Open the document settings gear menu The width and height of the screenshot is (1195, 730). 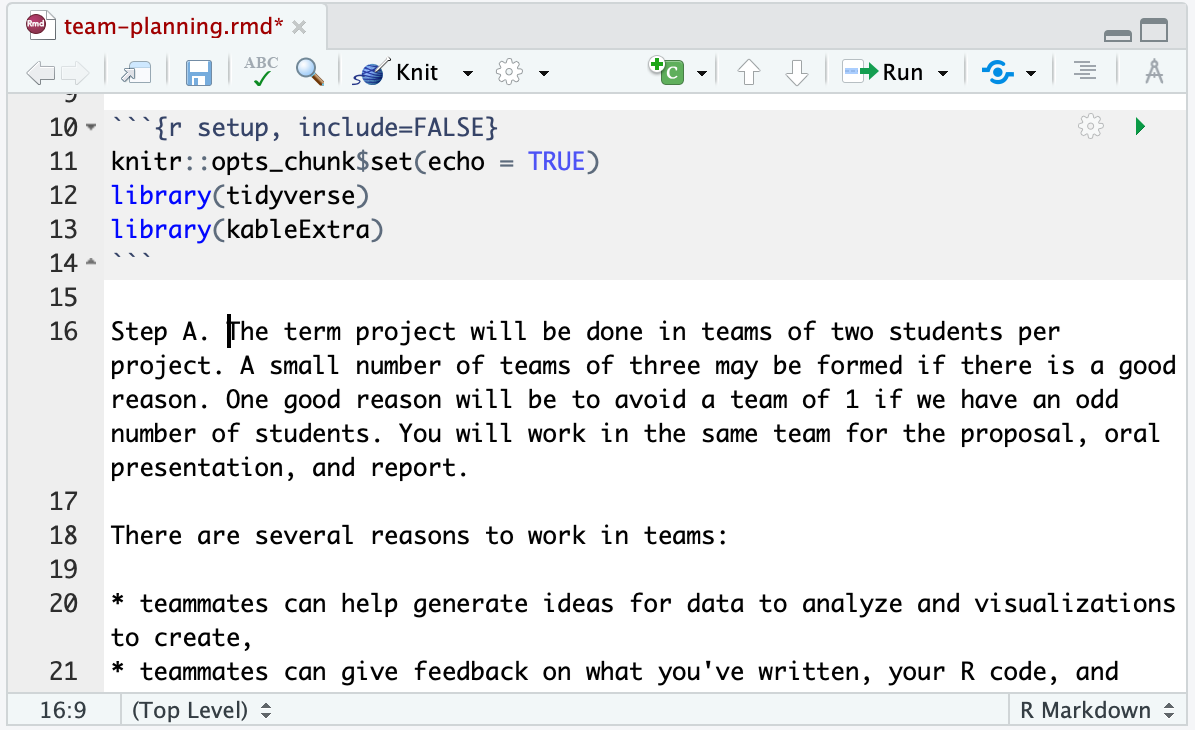(x=511, y=72)
